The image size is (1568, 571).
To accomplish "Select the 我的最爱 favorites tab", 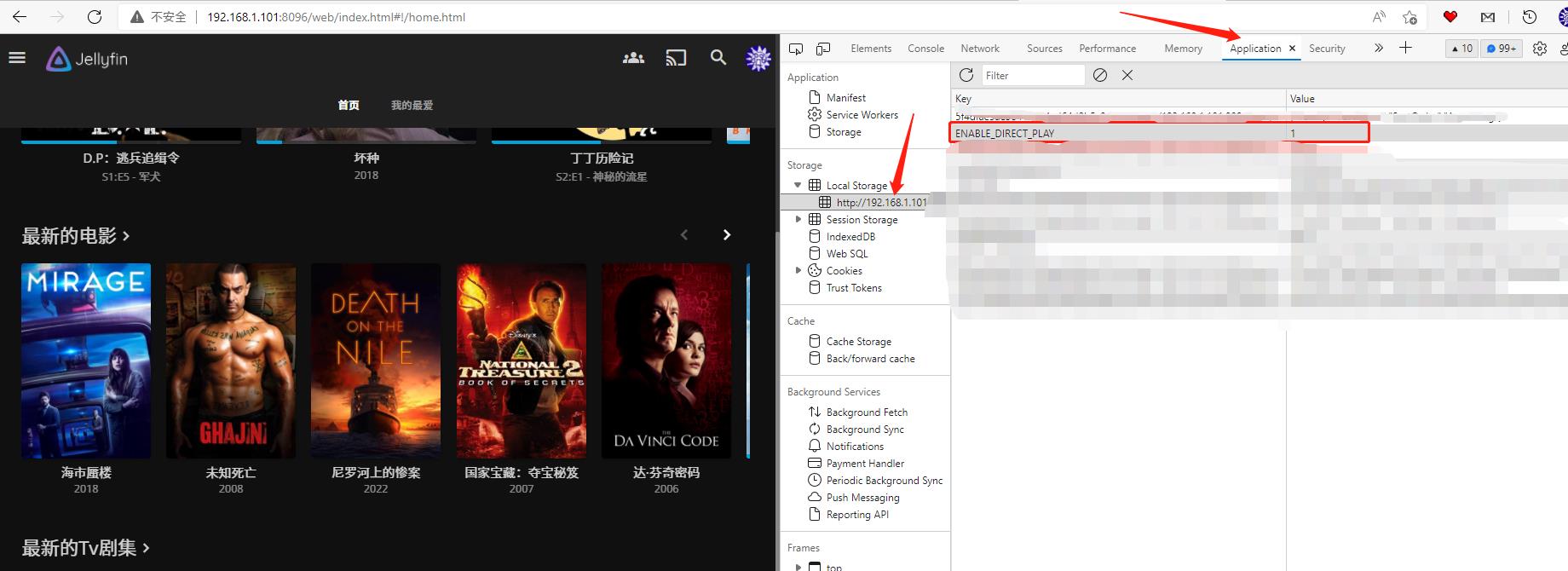I will 412,105.
